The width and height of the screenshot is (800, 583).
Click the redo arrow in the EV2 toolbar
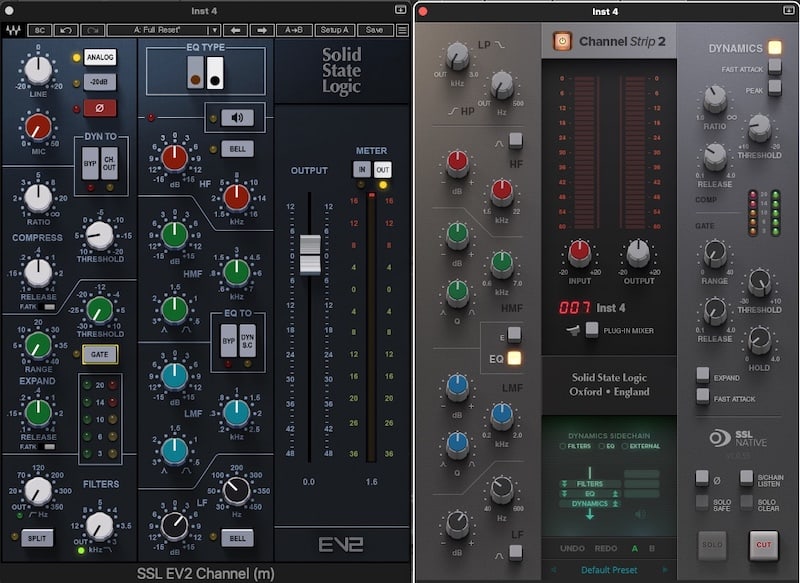[x=92, y=30]
